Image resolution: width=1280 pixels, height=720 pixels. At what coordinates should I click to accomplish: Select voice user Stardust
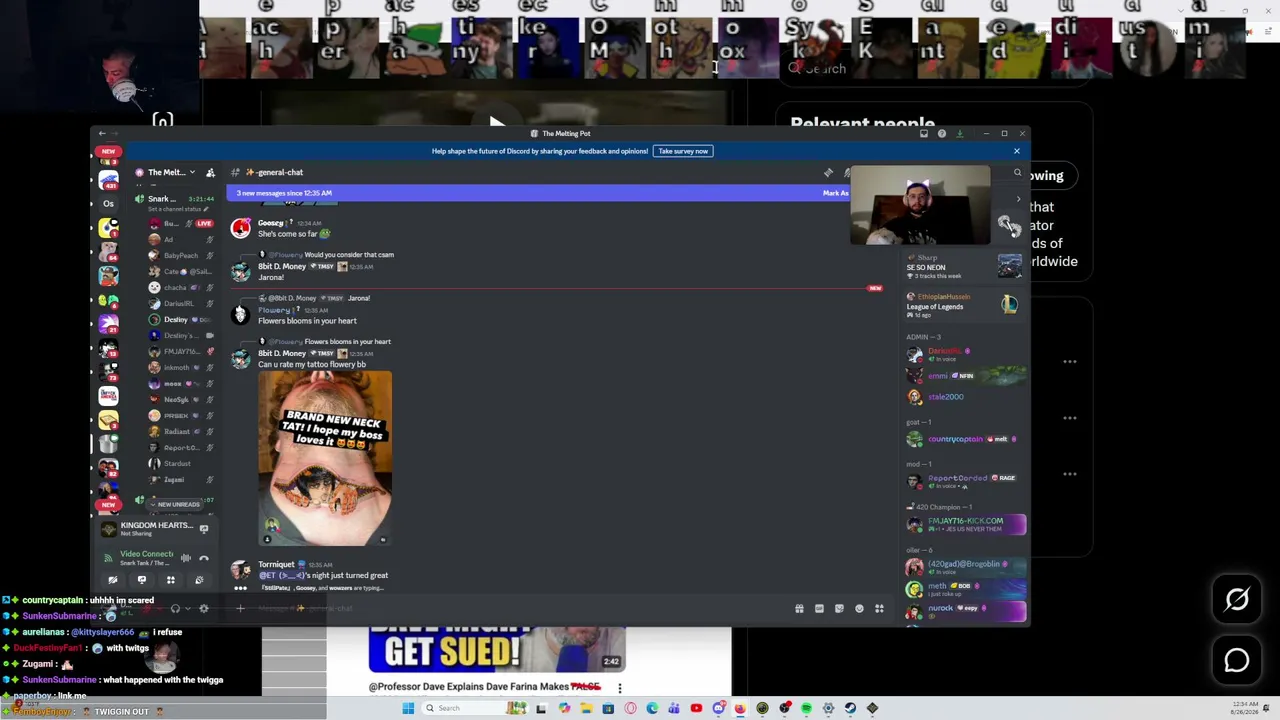click(177, 463)
